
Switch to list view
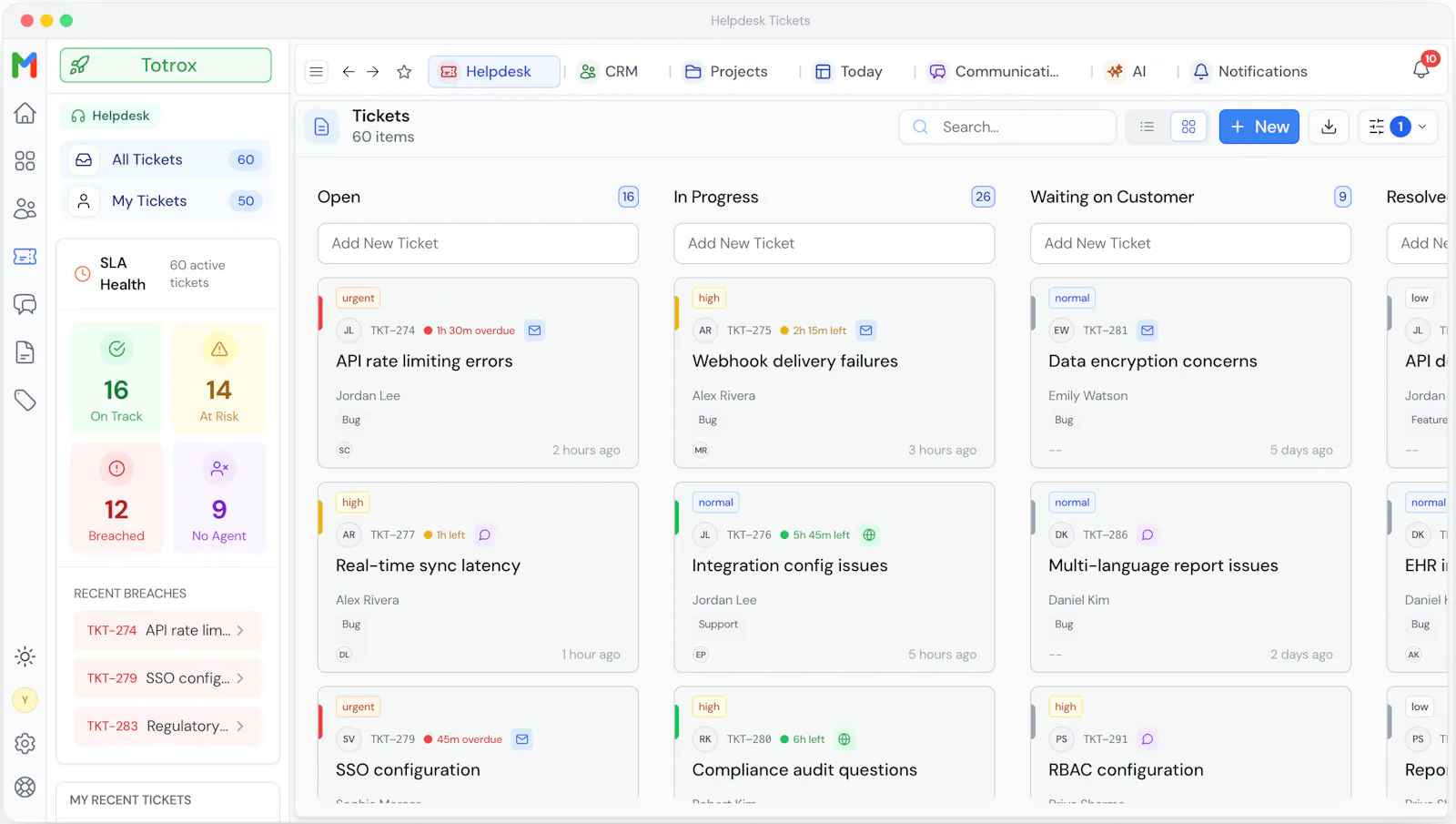click(x=1148, y=127)
